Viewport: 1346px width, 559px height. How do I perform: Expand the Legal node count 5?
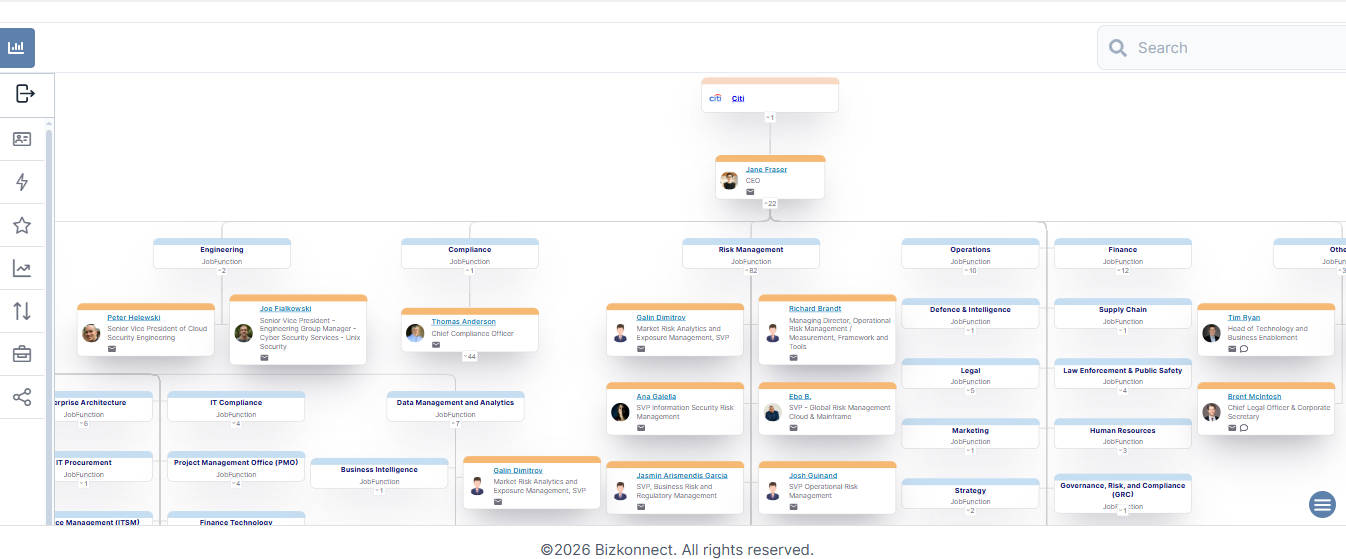point(970,391)
